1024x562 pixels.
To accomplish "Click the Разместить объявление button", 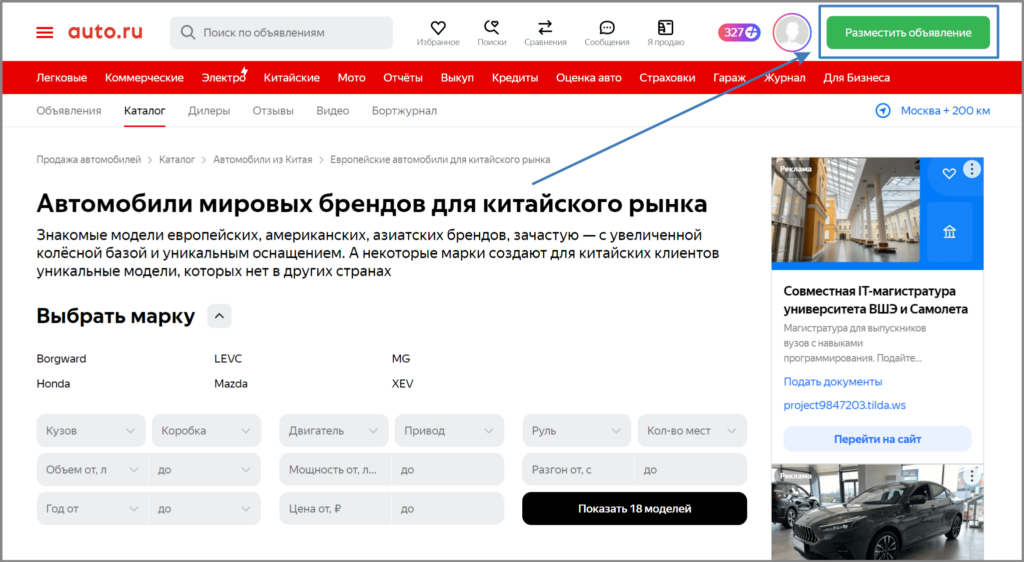I will click(x=907, y=33).
